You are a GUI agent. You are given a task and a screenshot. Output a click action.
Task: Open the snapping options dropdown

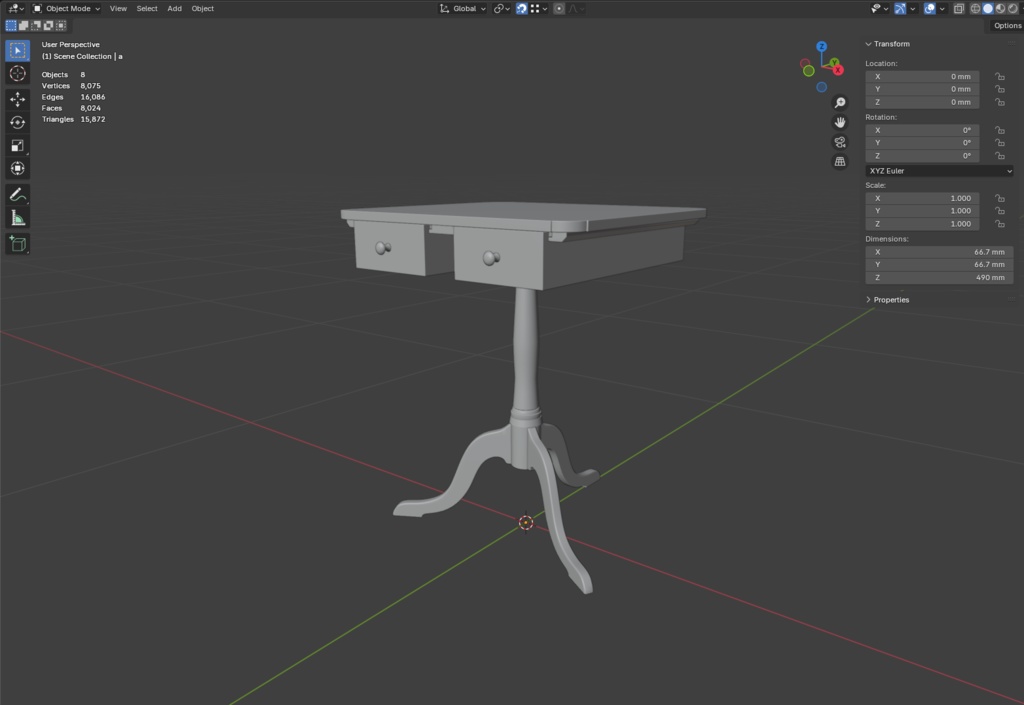[x=539, y=8]
